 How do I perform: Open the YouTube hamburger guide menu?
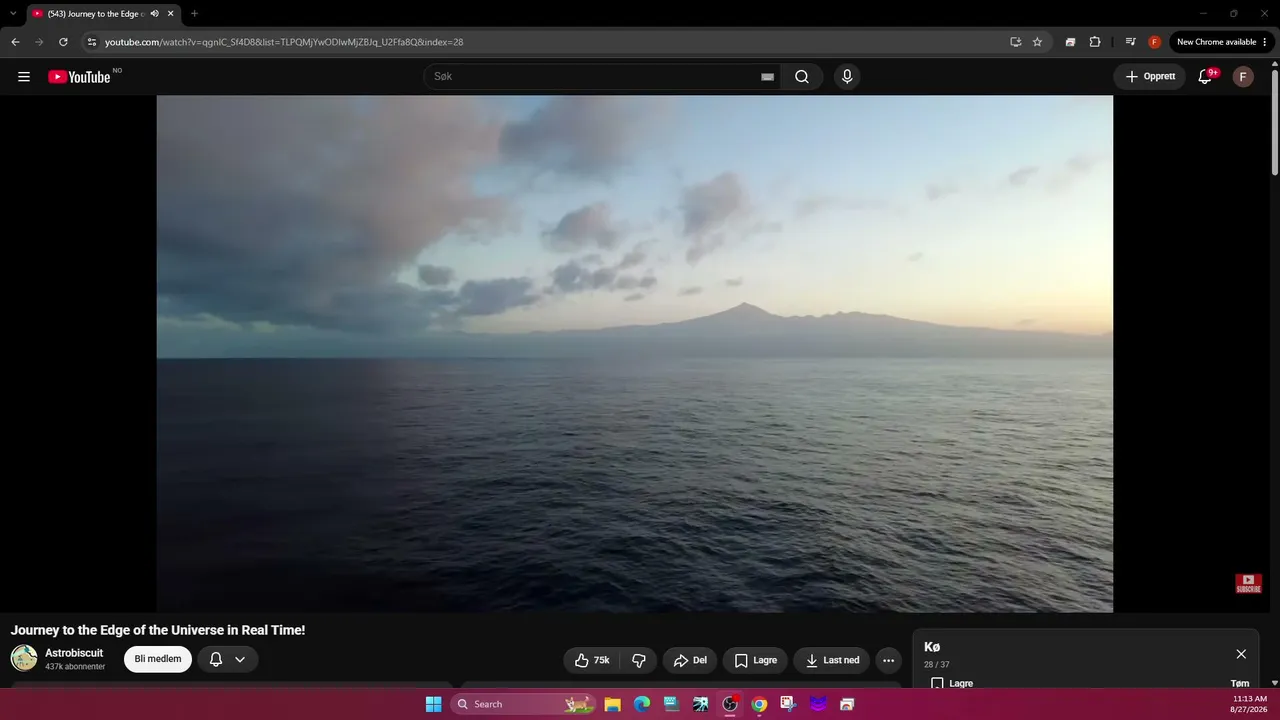(24, 77)
